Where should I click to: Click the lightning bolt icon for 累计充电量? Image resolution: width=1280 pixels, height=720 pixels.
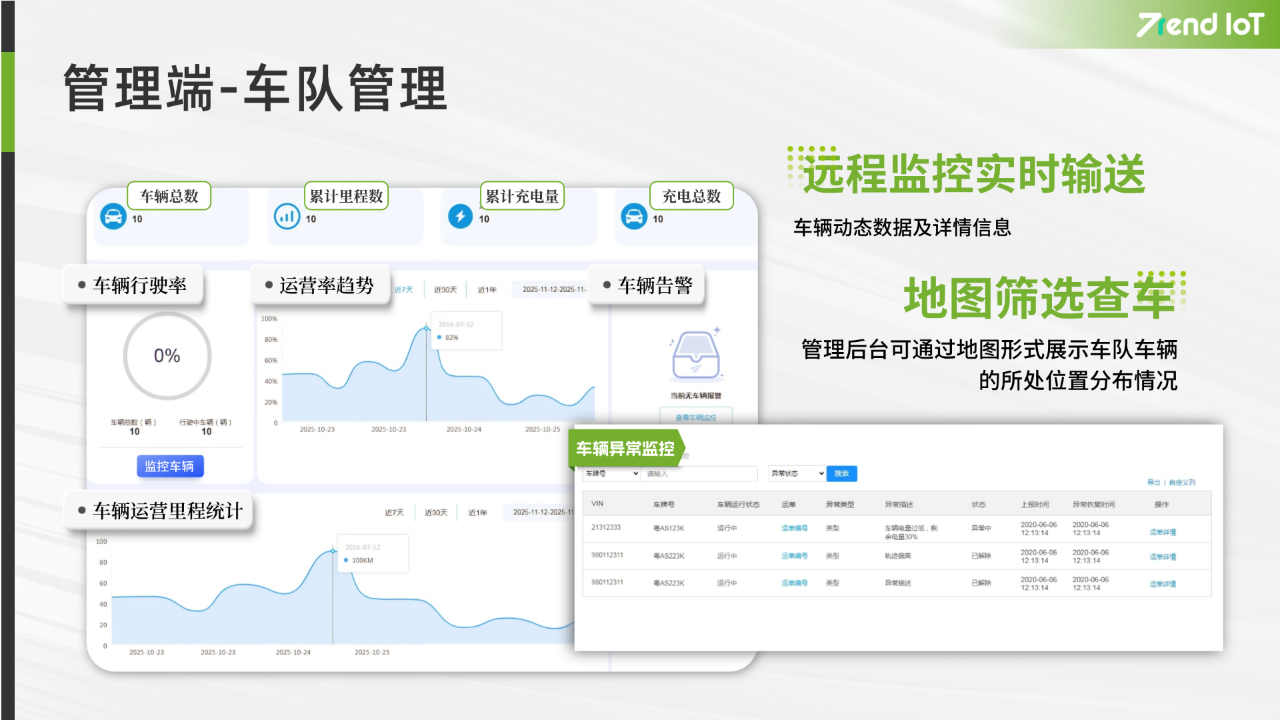coord(460,216)
